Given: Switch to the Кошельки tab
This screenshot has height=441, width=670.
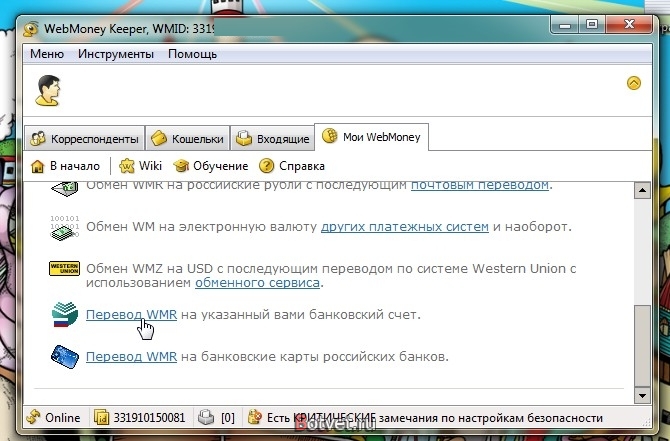Looking at the screenshot, I should click(188, 138).
